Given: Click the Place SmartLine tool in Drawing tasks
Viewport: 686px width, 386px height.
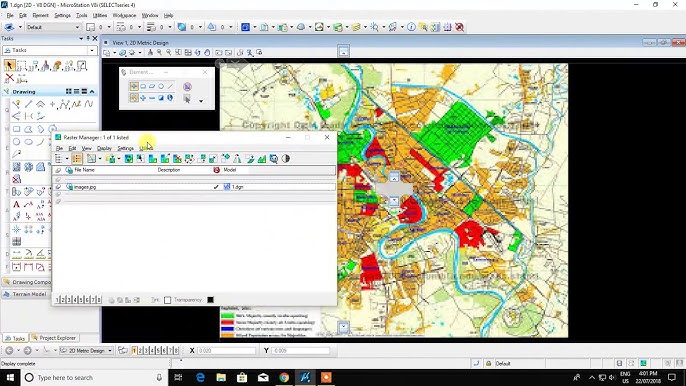Looking at the screenshot, I should (x=28, y=104).
